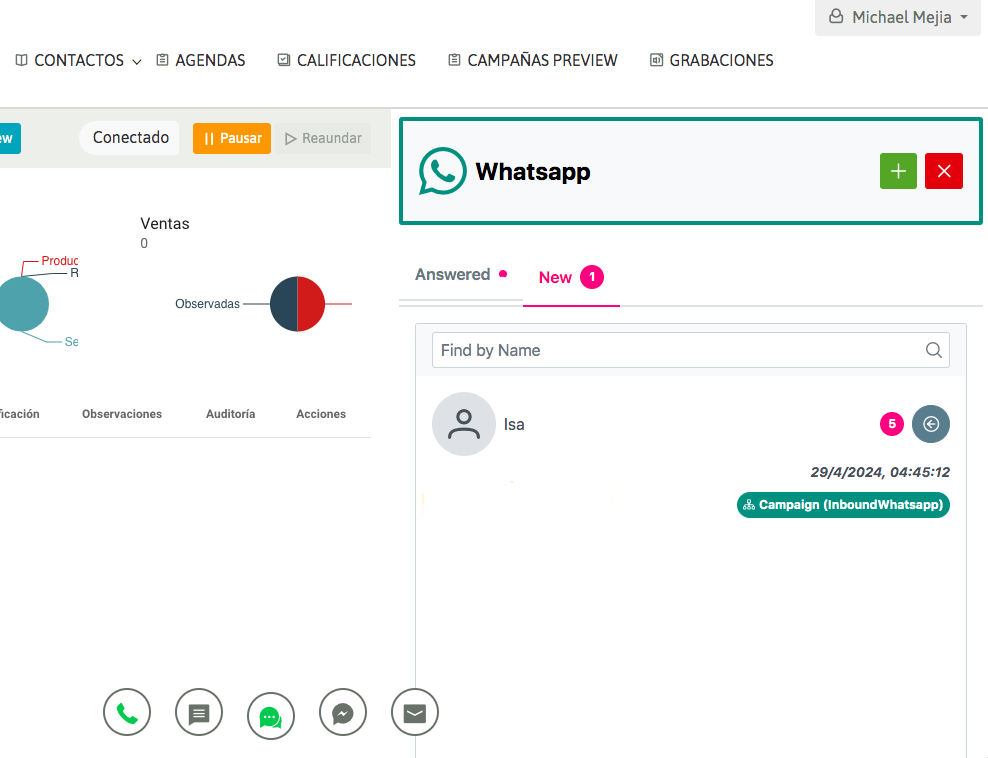Open the email envelope channel icon
The image size is (988, 758).
[x=415, y=712]
